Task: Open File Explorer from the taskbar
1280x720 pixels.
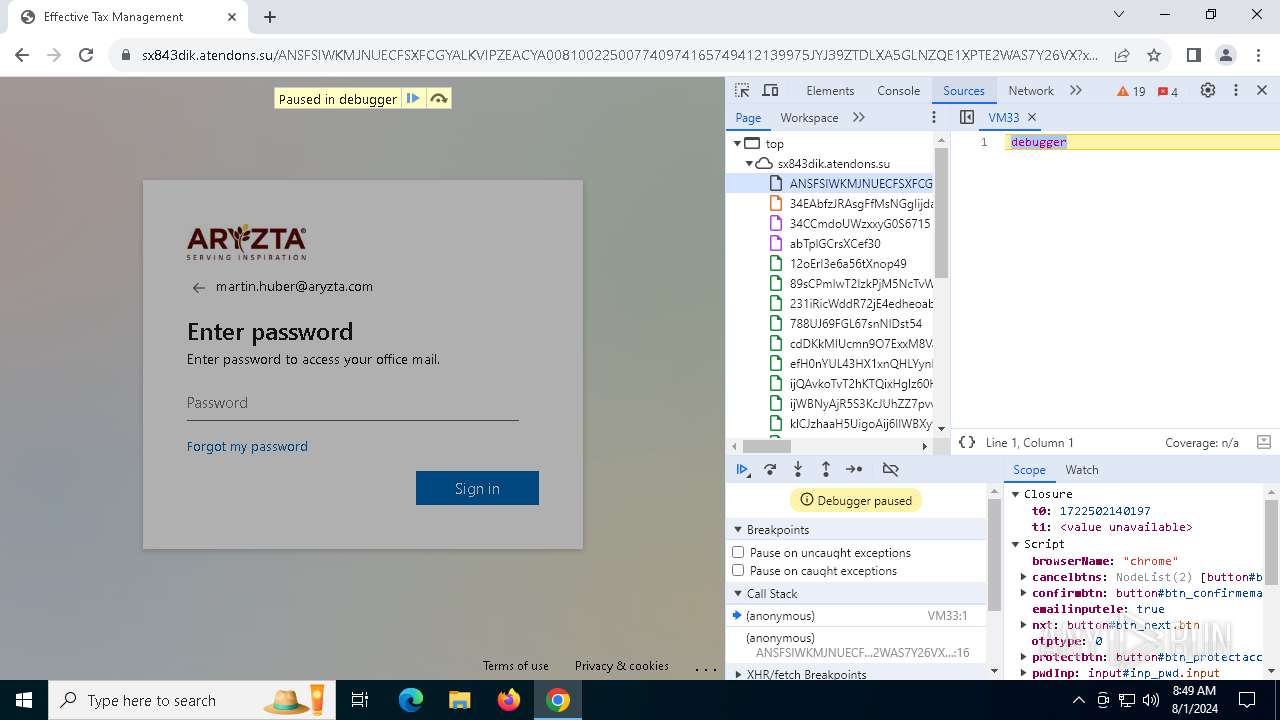Action: [459, 700]
